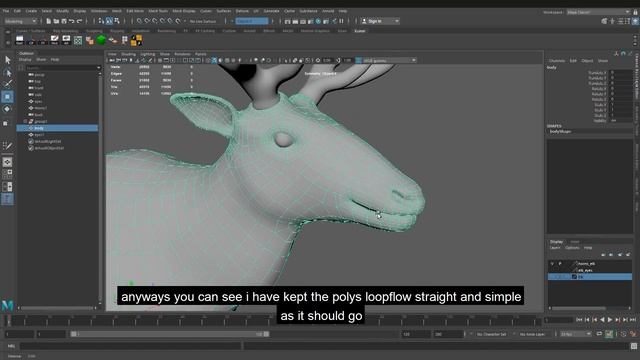The width and height of the screenshot is (640, 360).
Task: Open the Outliner Display menu
Action: pos(25,60)
